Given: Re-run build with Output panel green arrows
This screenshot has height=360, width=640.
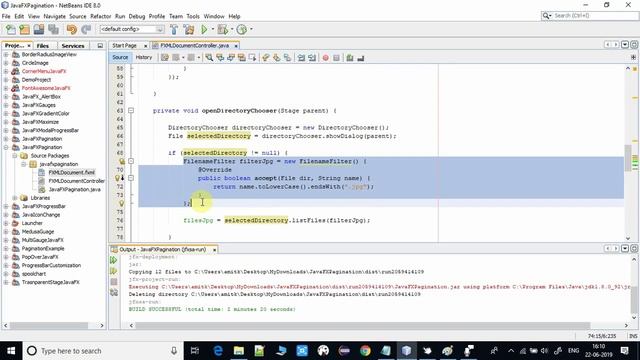Looking at the screenshot, I should click(x=113, y=260).
